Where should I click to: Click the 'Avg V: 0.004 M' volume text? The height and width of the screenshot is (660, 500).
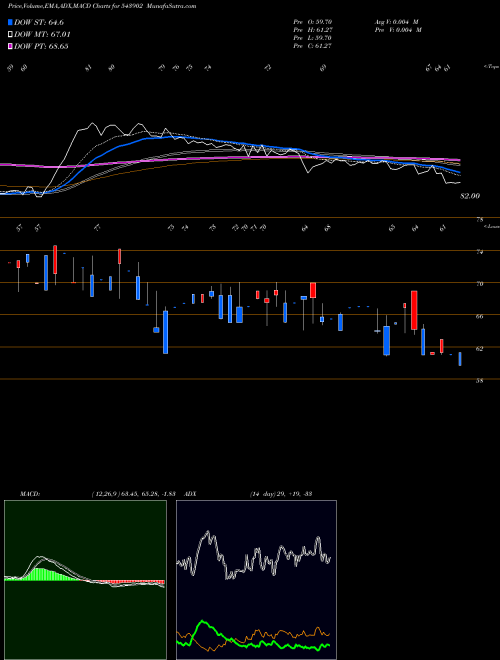click(398, 22)
